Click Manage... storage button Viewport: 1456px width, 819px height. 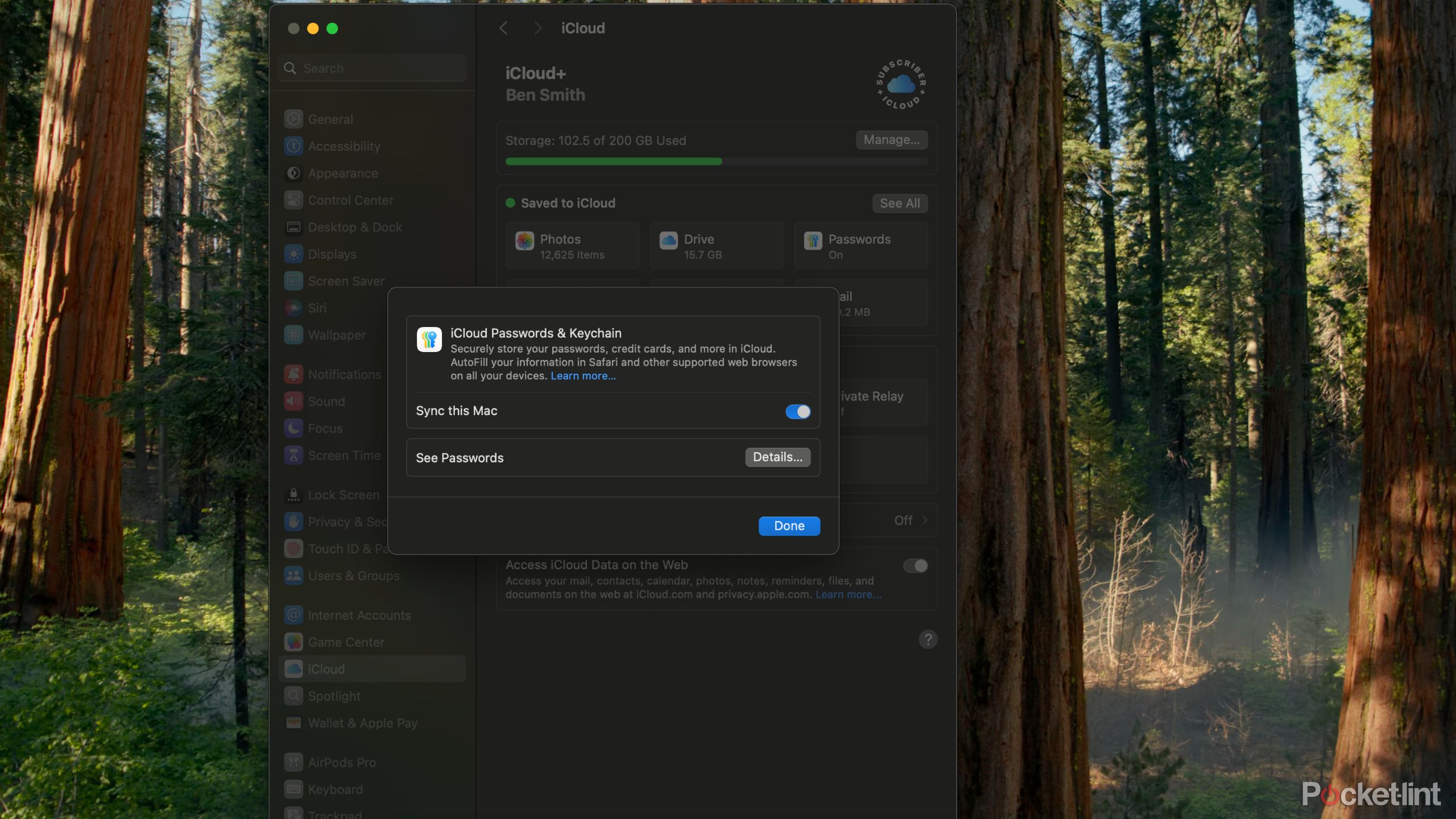(x=891, y=140)
